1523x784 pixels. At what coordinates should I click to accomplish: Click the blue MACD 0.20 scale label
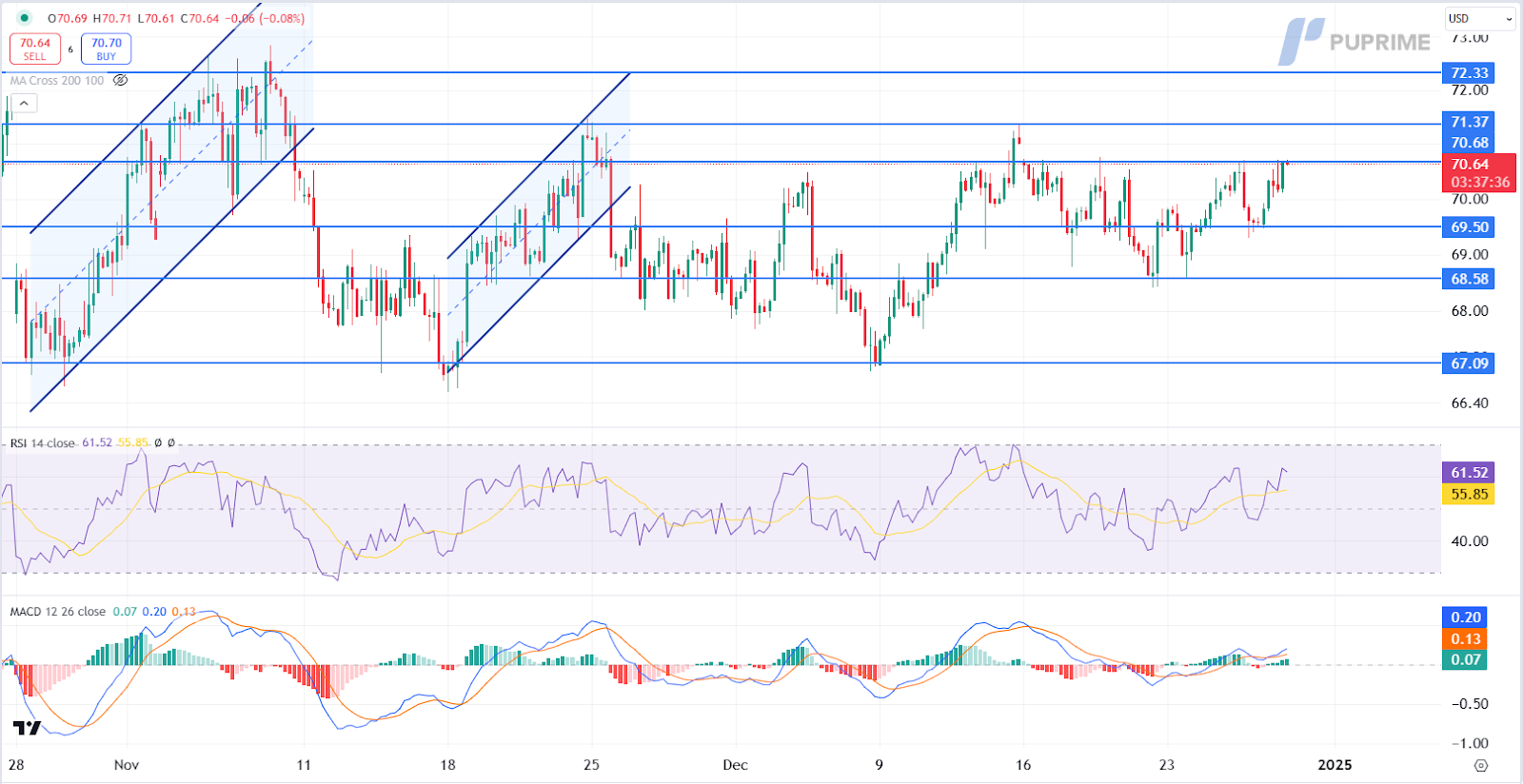pos(1466,617)
